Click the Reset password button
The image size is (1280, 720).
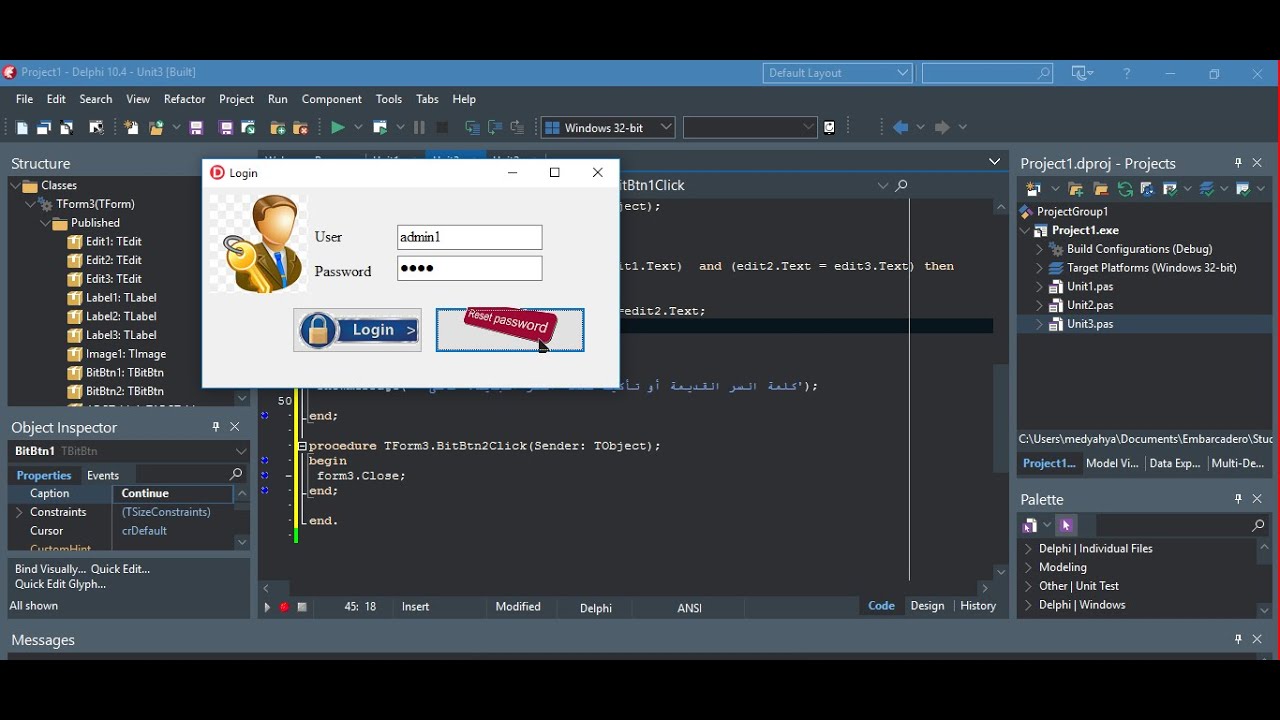(511, 331)
